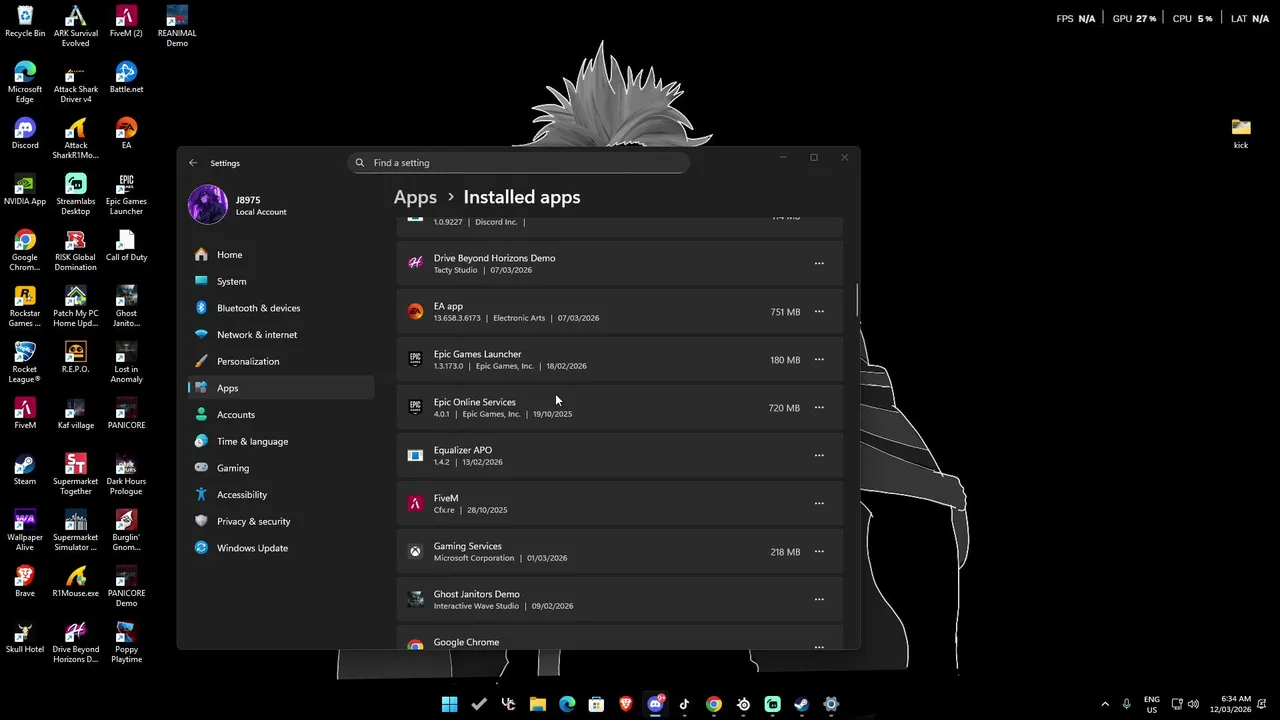1280x720 pixels.
Task: Open more options for Epic Games Launcher
Action: 819,360
